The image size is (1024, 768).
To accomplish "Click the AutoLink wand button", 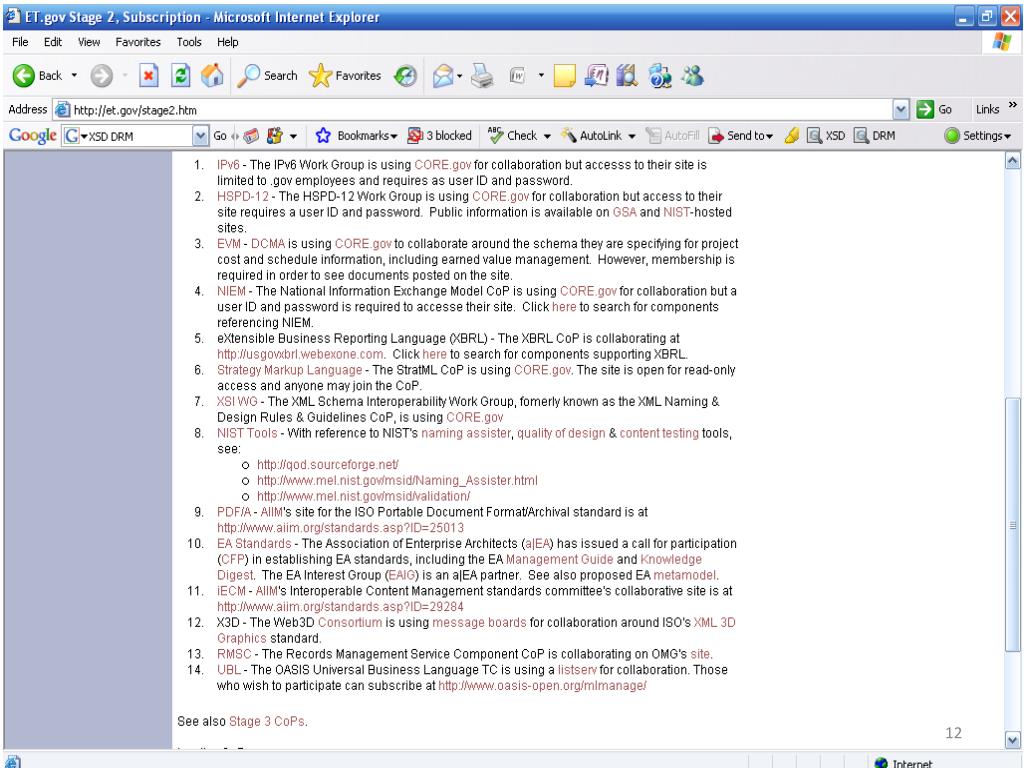I will click(592, 136).
